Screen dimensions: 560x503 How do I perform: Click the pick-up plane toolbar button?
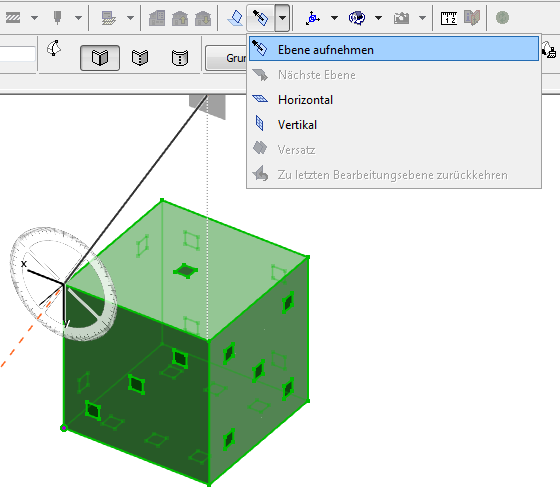(x=260, y=18)
